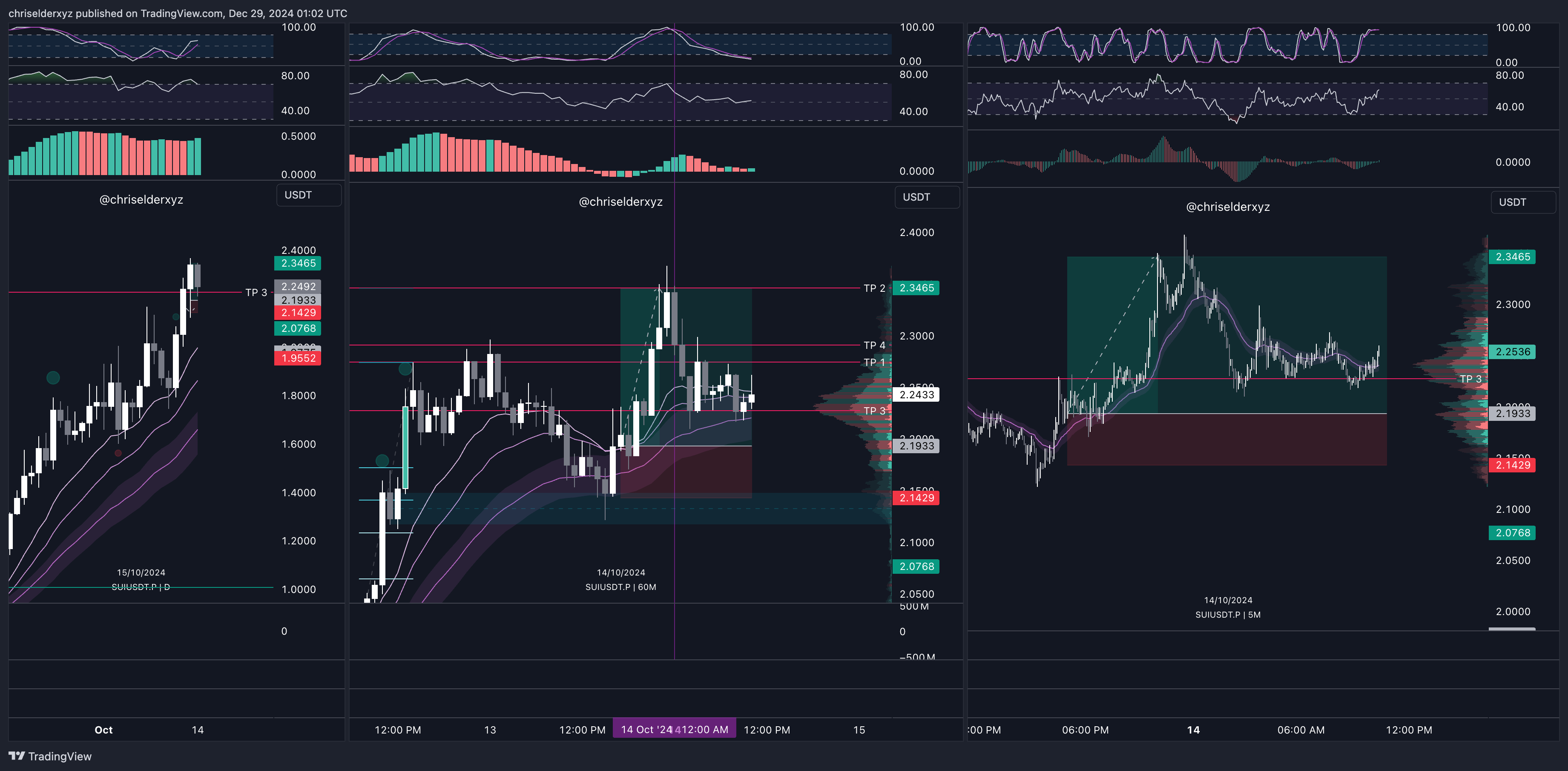
Task: Click the small red dot marker on daily chart
Action: (118, 453)
